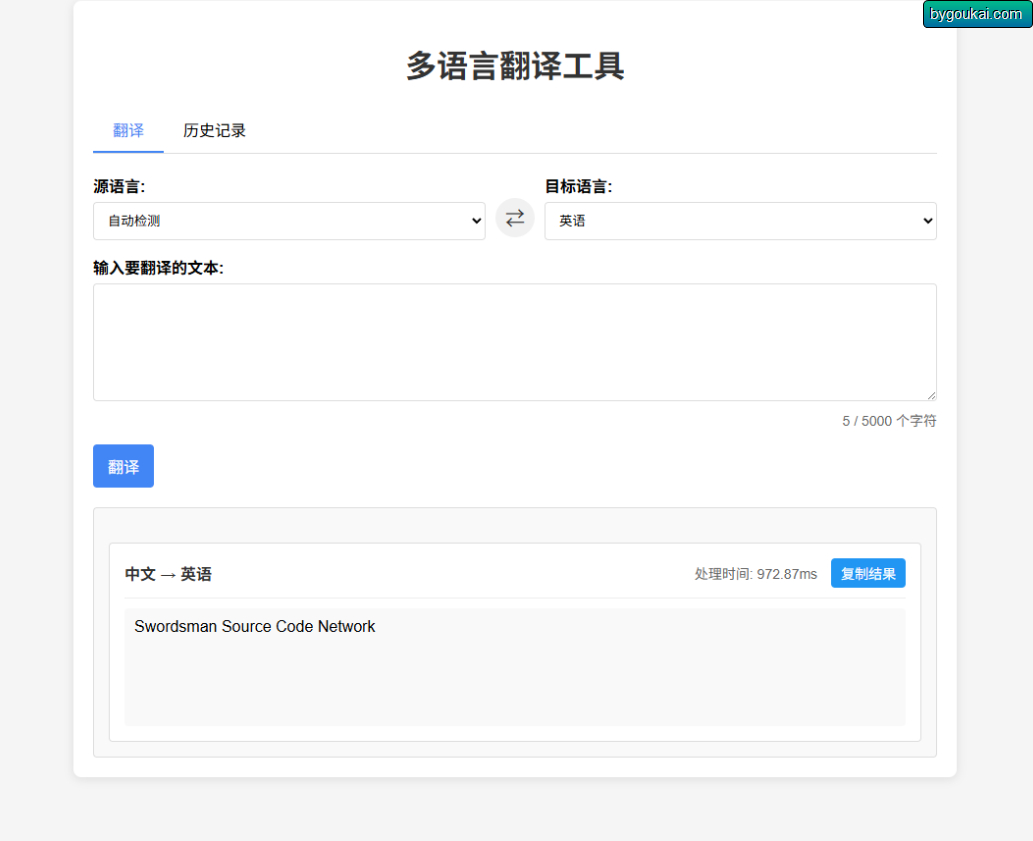Expand the 目标语言 dropdown showing 英语
1033x841 pixels.
[x=740, y=221]
